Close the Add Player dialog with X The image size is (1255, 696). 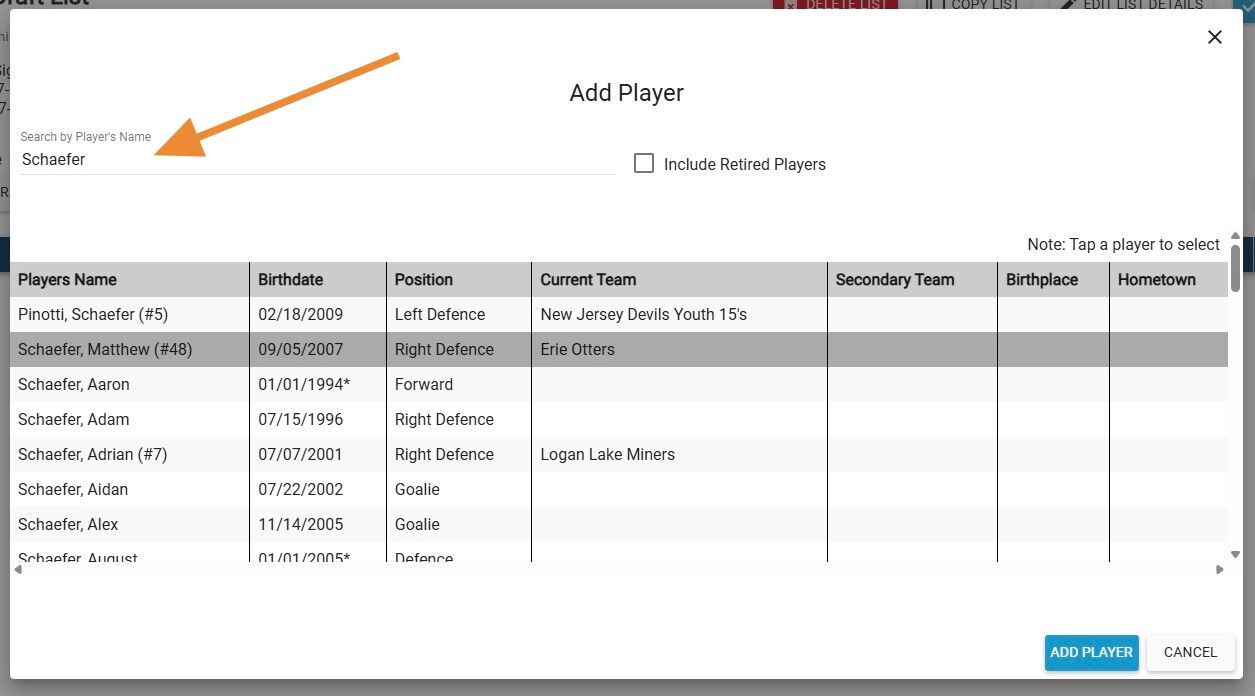(1215, 37)
